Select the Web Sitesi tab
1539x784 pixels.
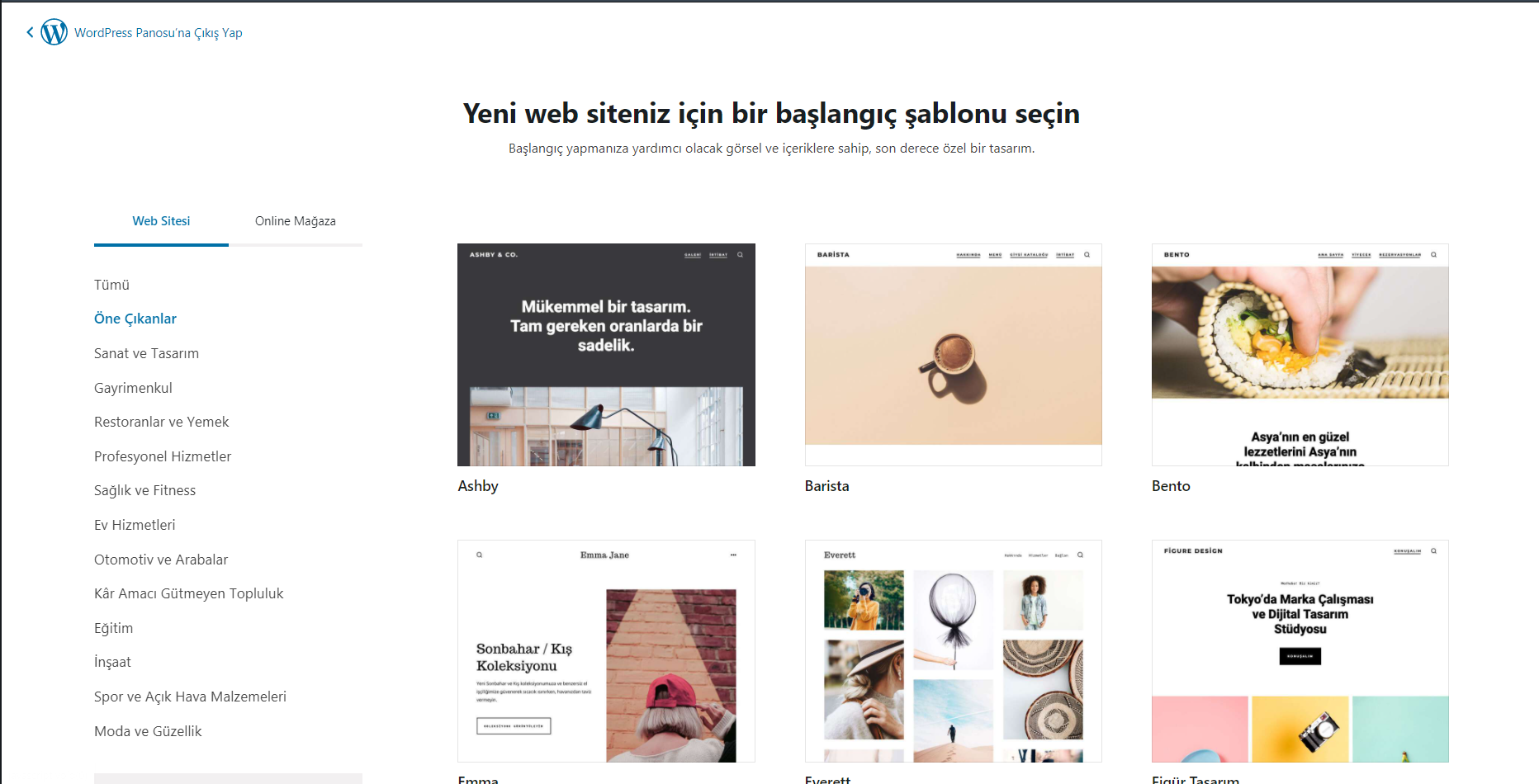pos(161,221)
